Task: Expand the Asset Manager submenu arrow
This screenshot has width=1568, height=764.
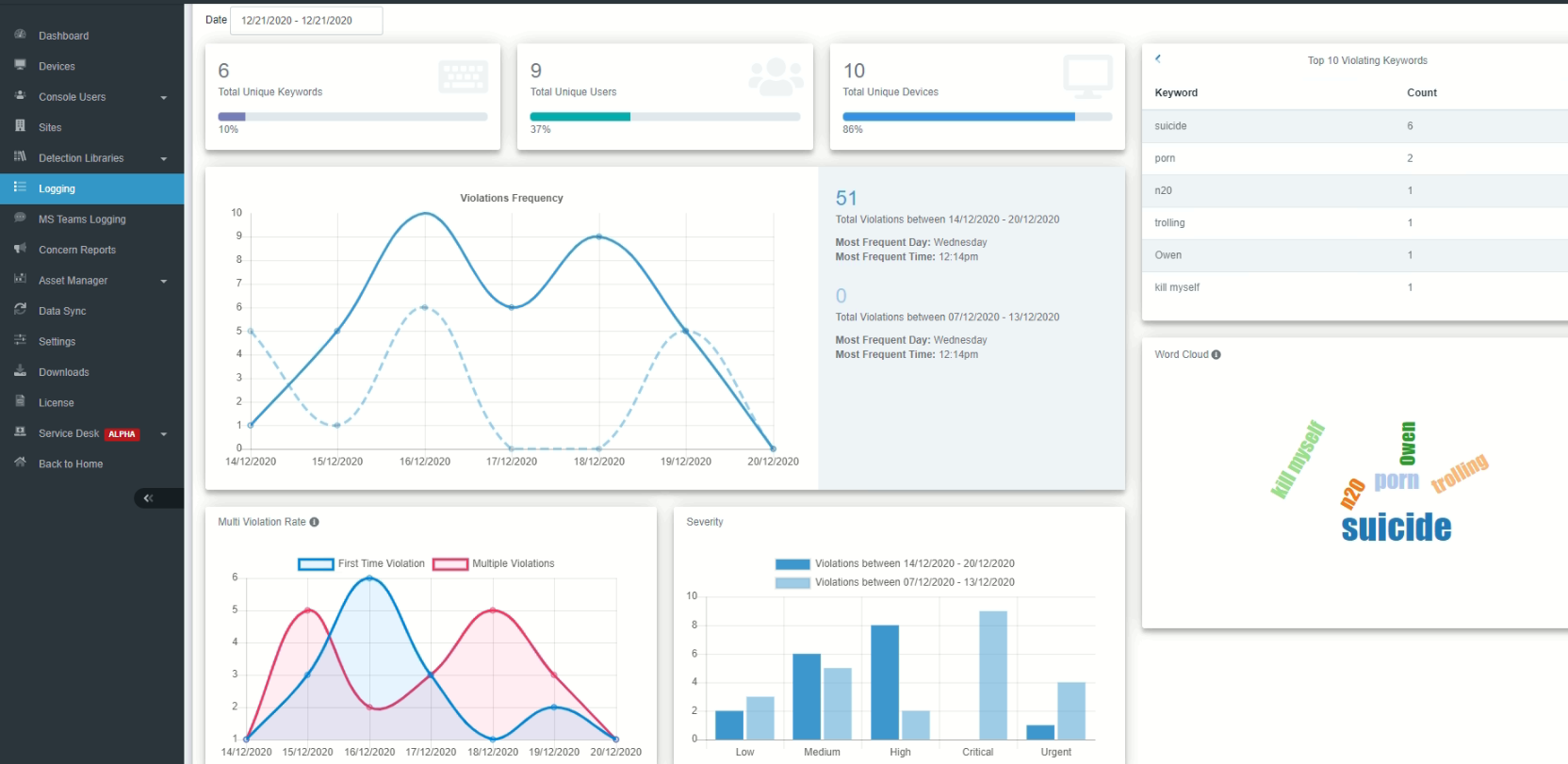Action: click(x=164, y=281)
